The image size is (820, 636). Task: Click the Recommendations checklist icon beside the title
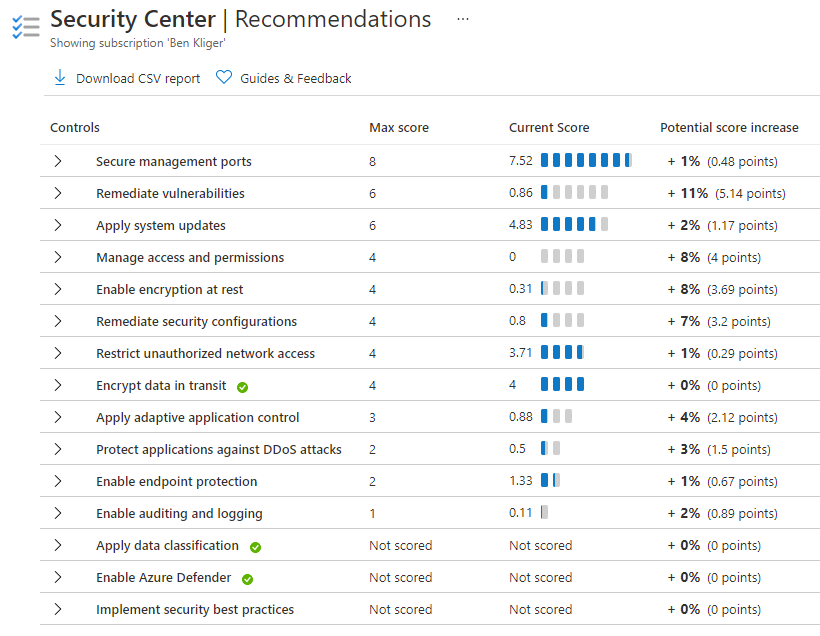pos(25,27)
